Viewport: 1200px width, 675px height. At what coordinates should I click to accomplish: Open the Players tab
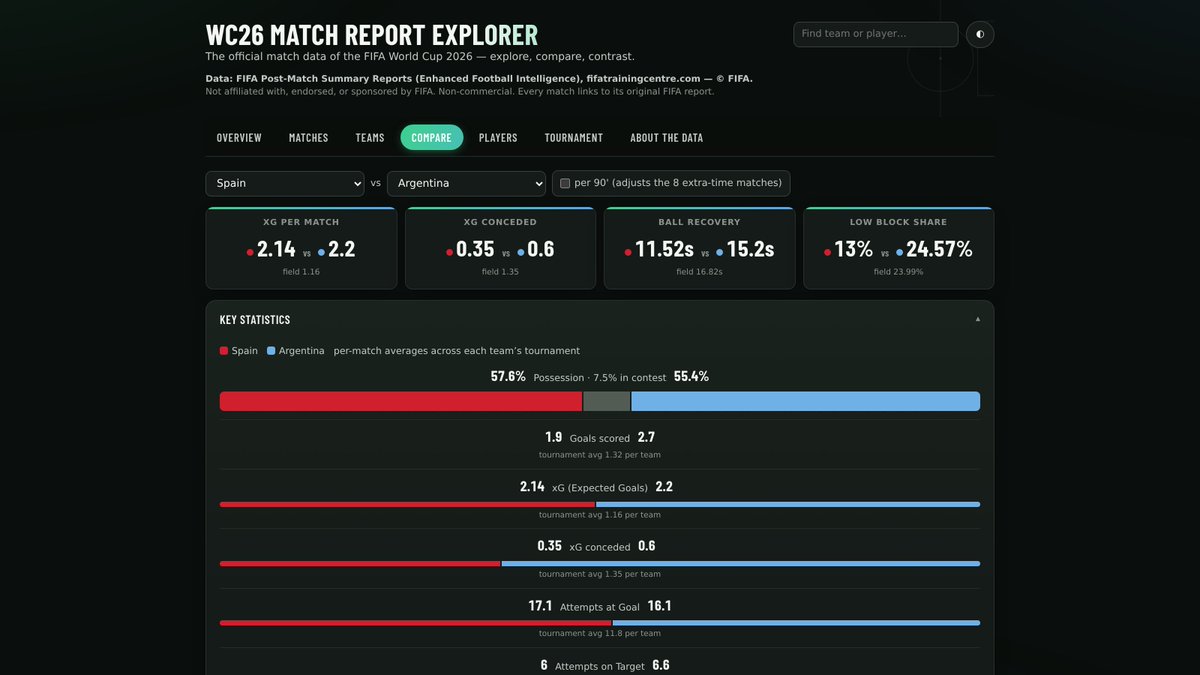[x=498, y=138]
